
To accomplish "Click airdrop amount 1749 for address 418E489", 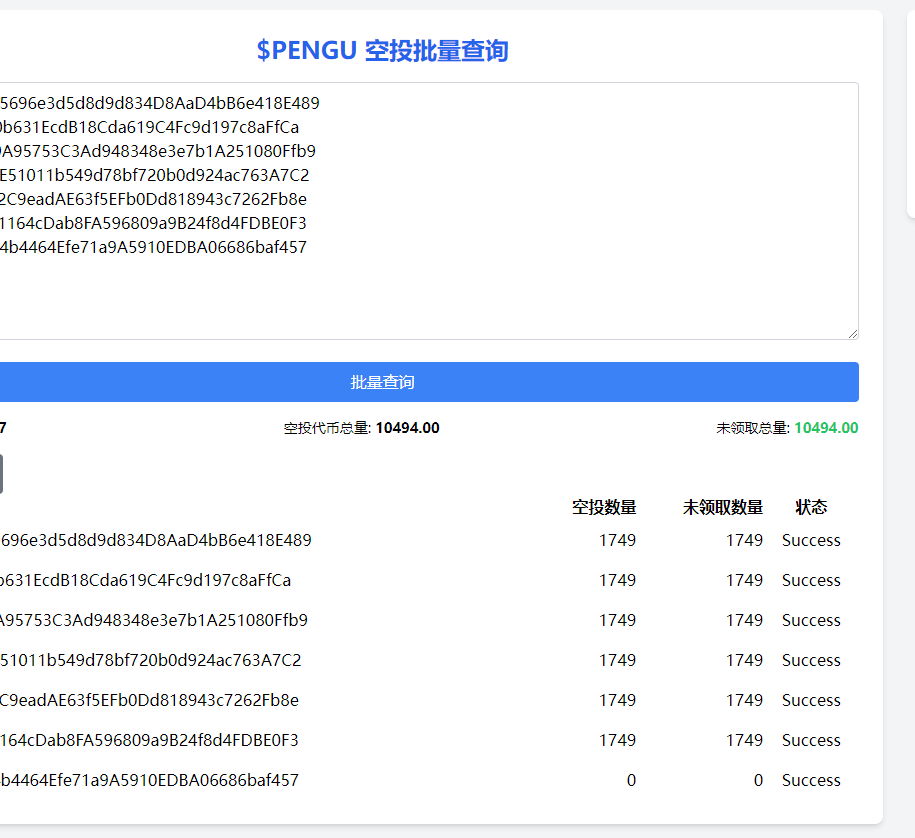I will 617,540.
